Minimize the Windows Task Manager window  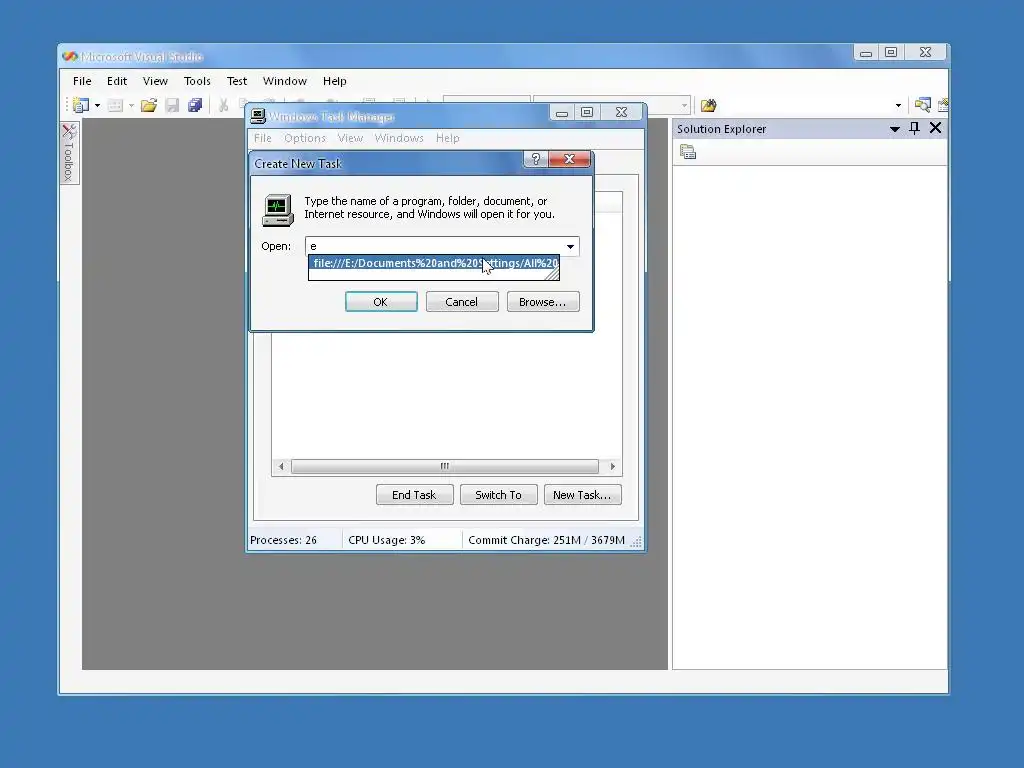click(562, 113)
